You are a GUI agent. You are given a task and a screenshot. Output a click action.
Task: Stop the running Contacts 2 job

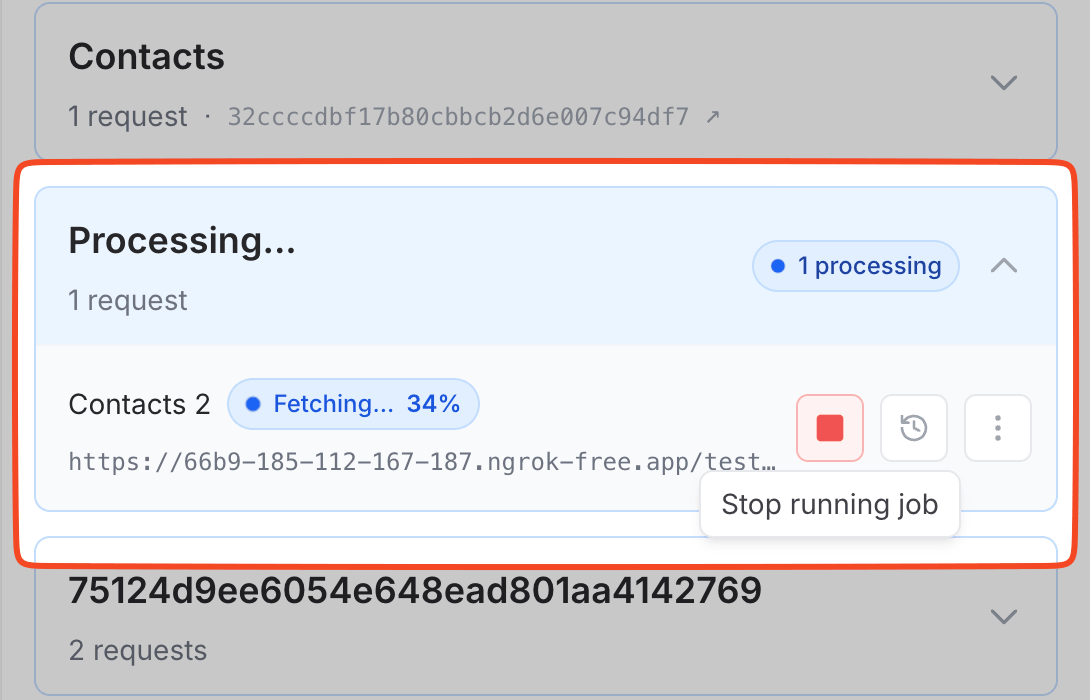click(829, 428)
